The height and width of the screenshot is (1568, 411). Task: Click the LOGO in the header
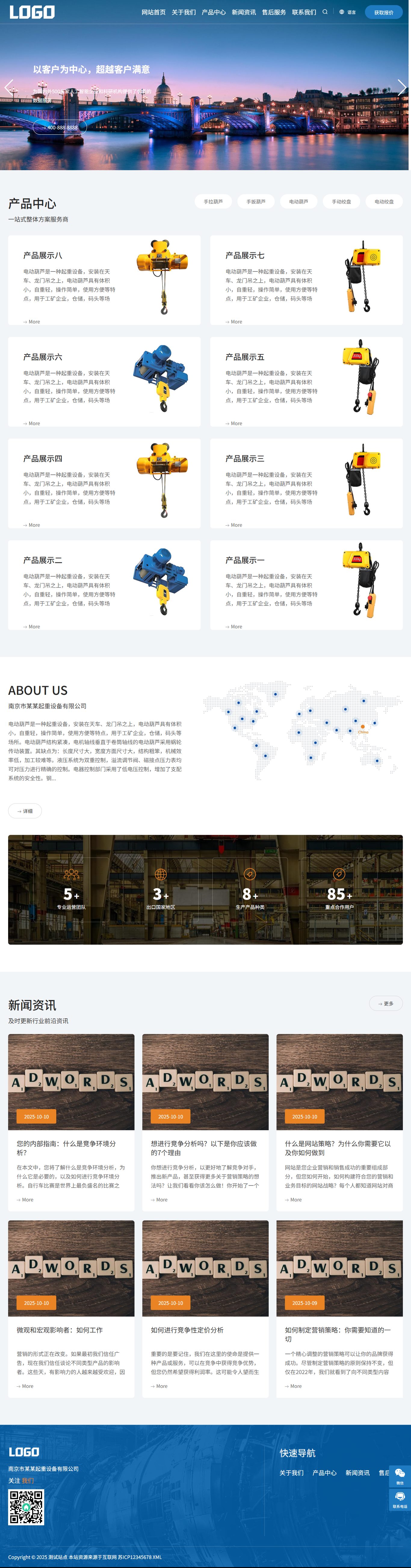[x=32, y=12]
